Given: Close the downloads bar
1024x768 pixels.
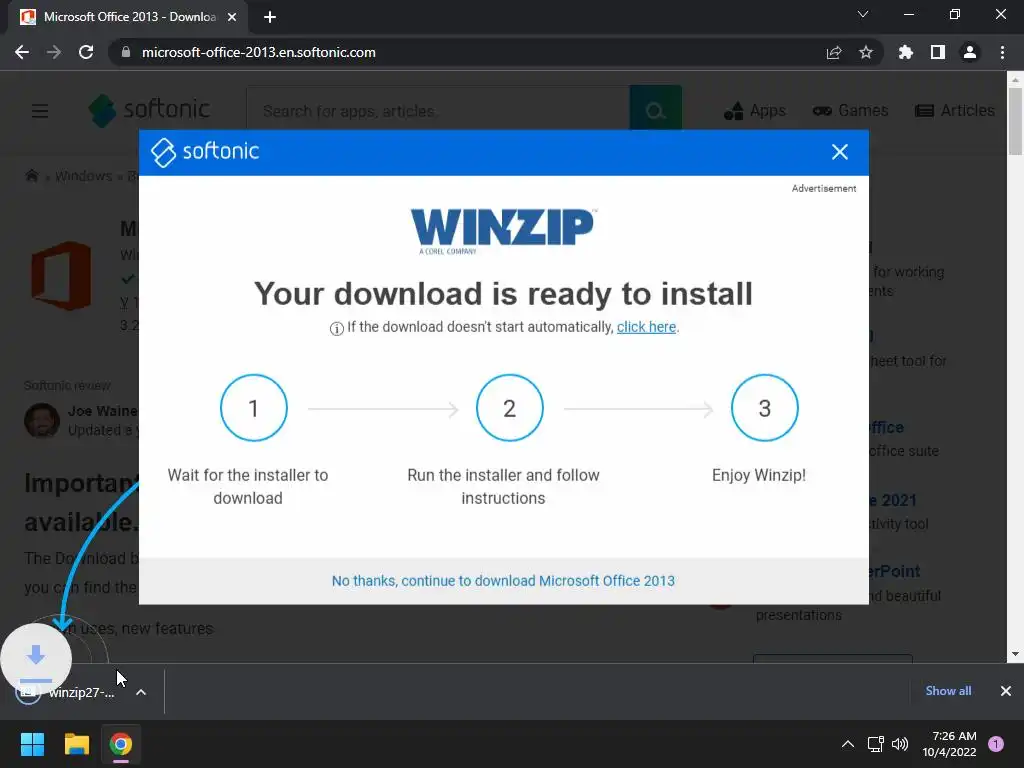Looking at the screenshot, I should tap(1006, 691).
